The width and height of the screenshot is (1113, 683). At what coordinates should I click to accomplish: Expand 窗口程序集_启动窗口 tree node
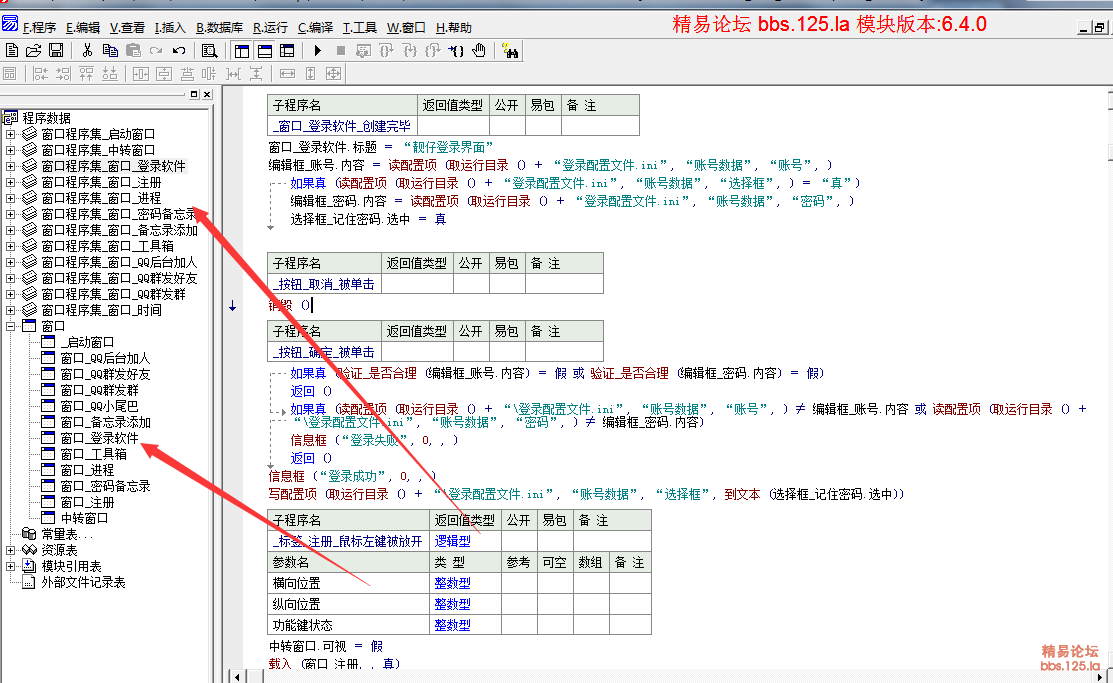tap(11, 134)
